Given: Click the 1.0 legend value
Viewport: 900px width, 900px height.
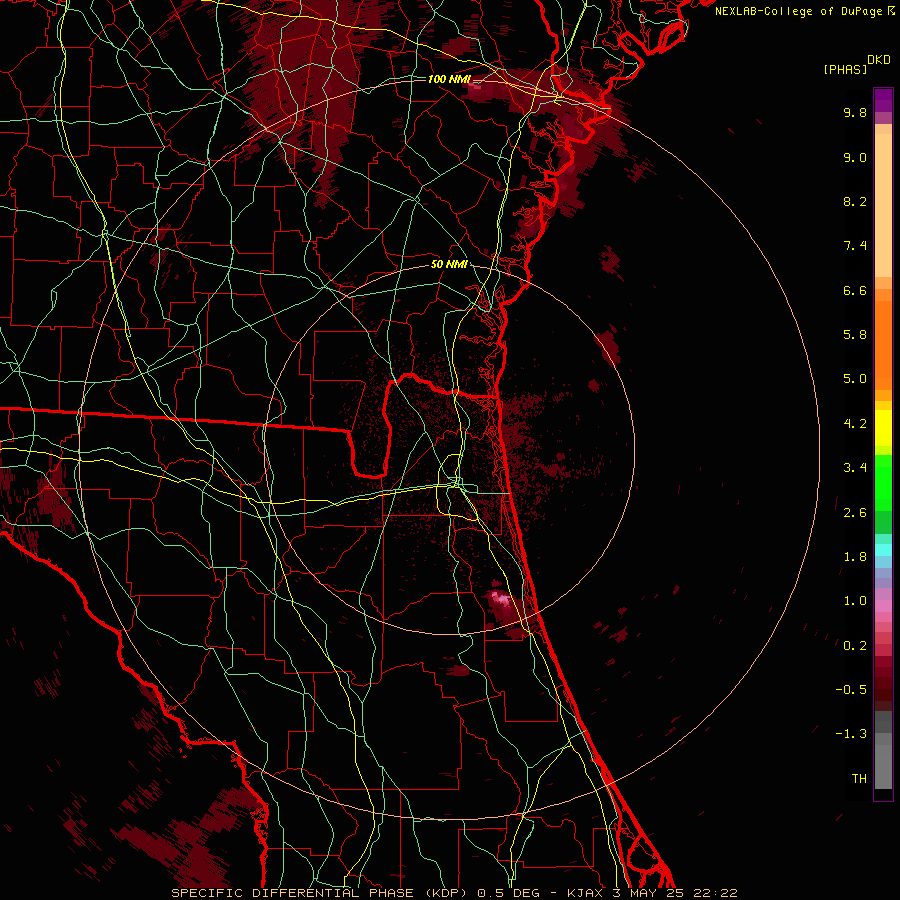Looking at the screenshot, I should 855,601.
